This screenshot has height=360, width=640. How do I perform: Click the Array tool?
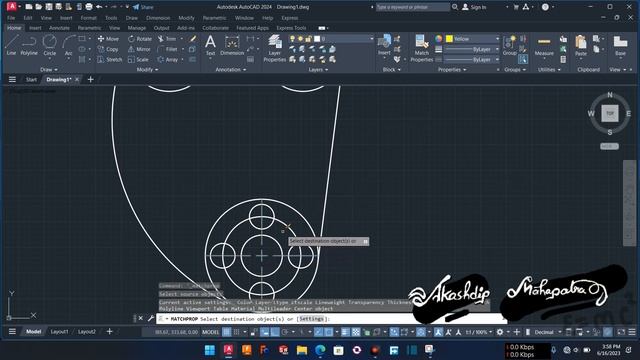[168, 60]
